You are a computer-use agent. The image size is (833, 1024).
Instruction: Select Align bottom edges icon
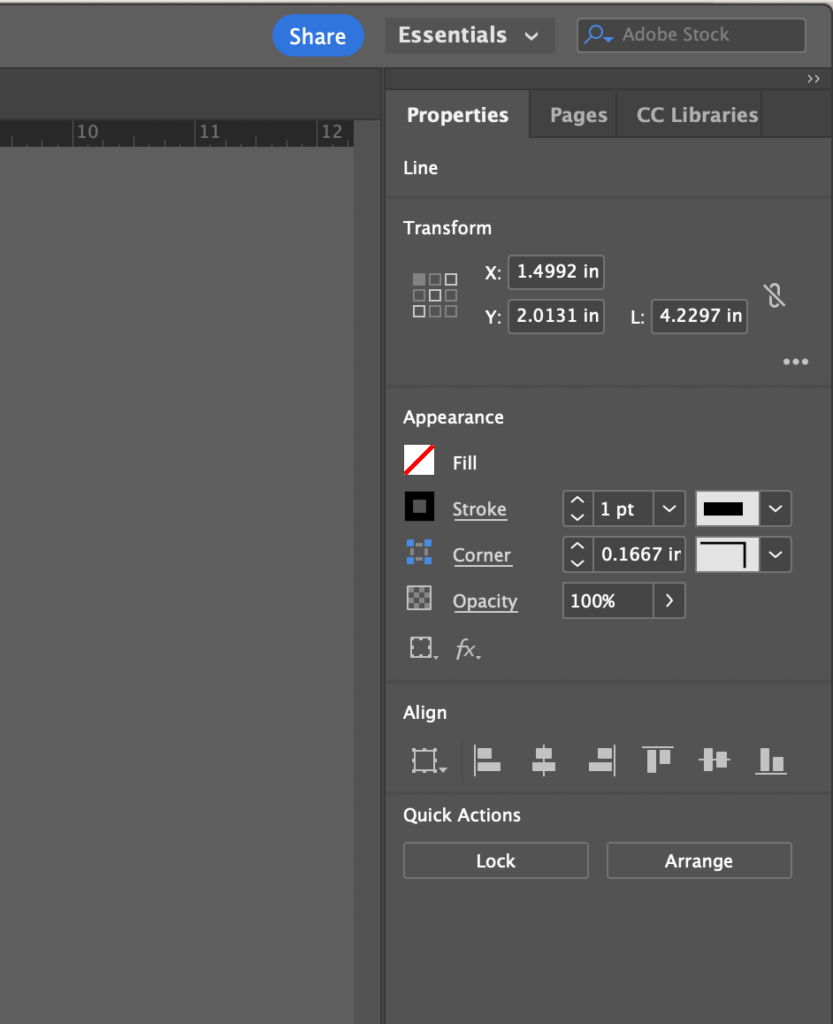[x=770, y=760]
